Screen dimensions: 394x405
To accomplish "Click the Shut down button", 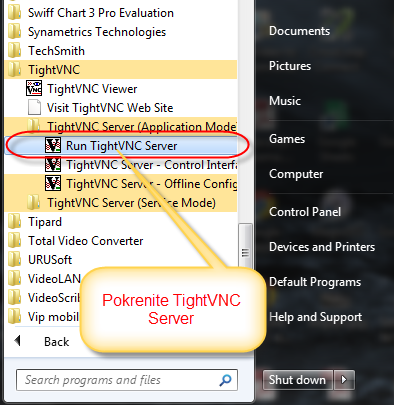I will [x=298, y=379].
